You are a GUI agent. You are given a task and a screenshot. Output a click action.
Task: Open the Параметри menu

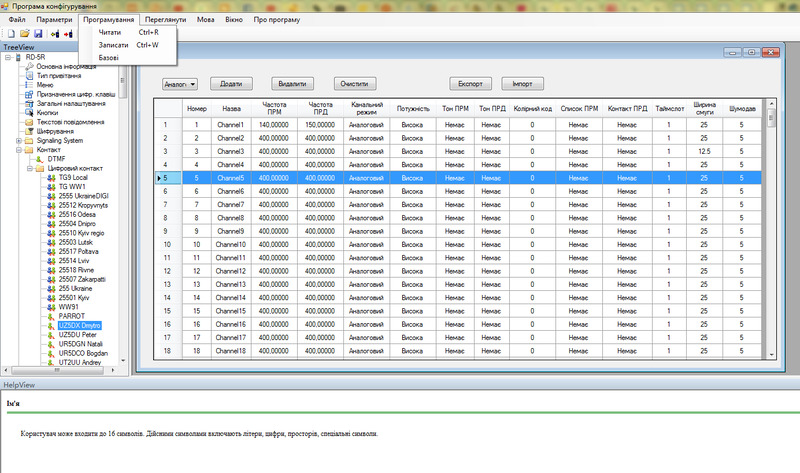pos(55,19)
